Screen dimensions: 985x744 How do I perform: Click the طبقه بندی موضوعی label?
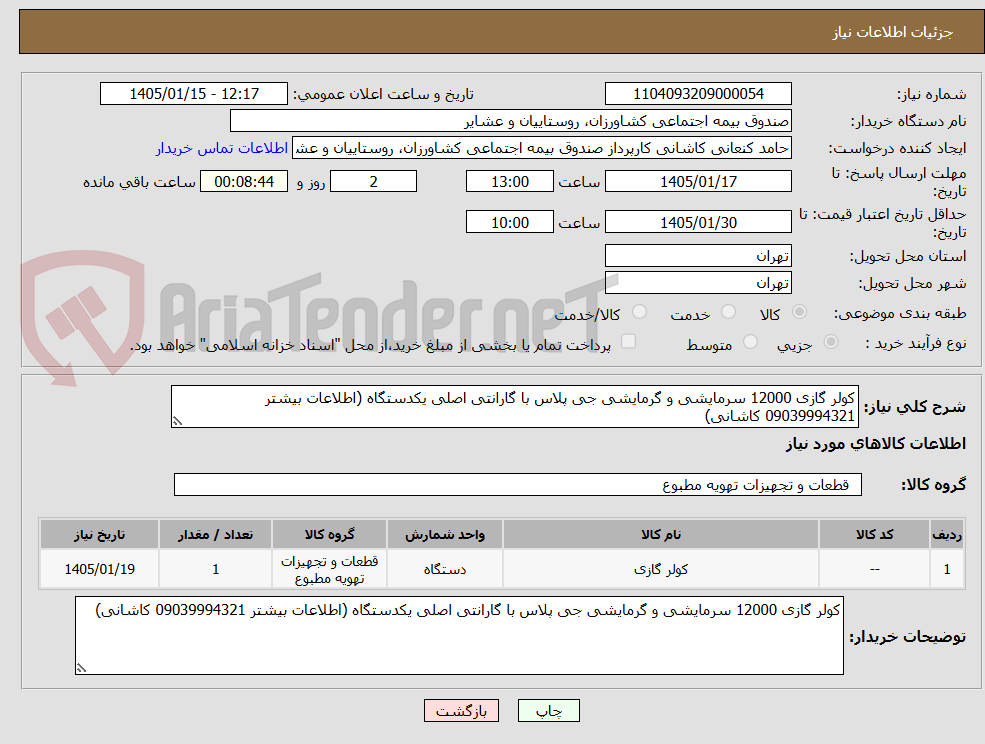(x=900, y=313)
